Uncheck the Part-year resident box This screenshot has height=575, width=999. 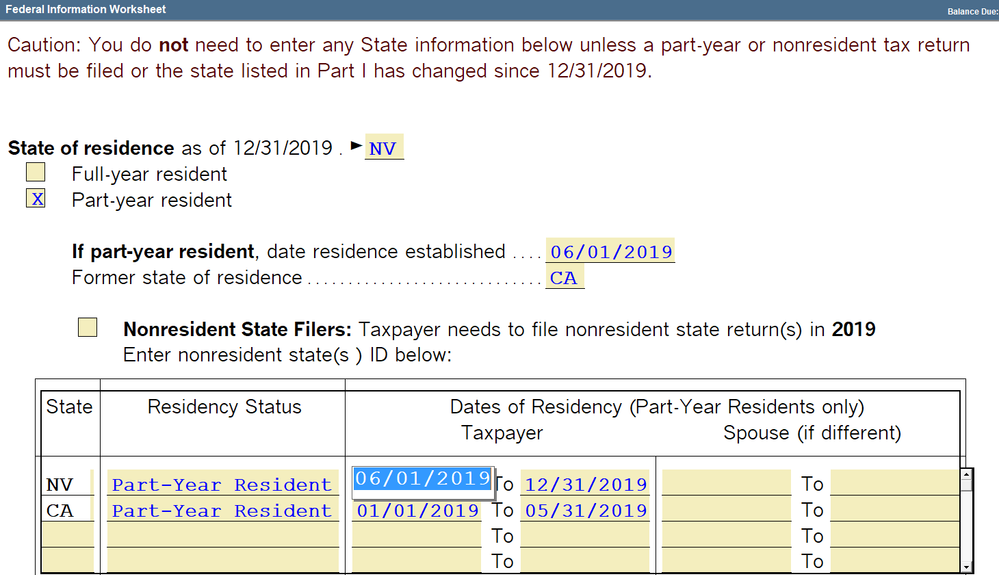point(36,199)
